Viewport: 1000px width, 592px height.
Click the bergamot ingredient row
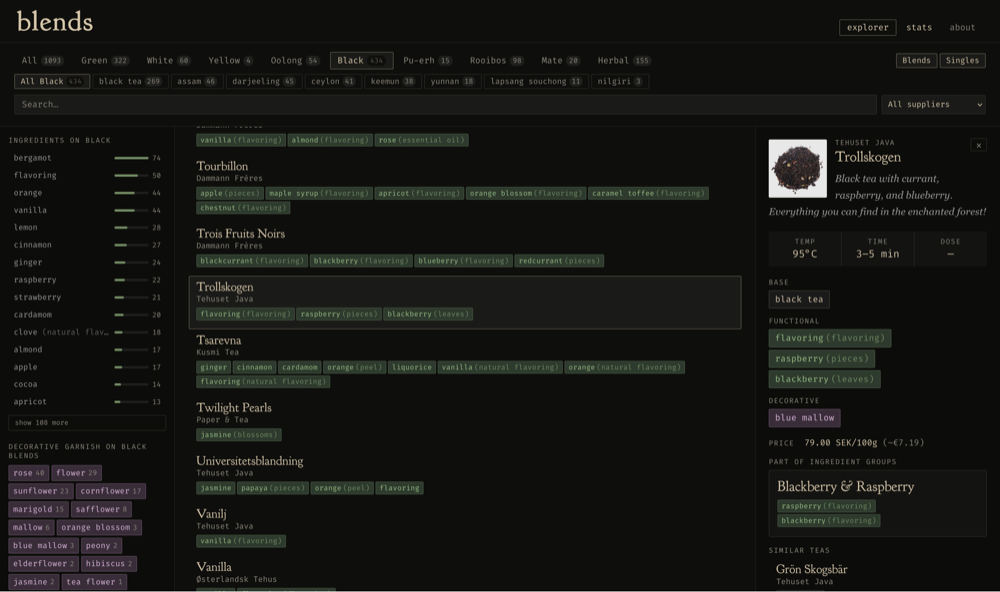(87, 158)
